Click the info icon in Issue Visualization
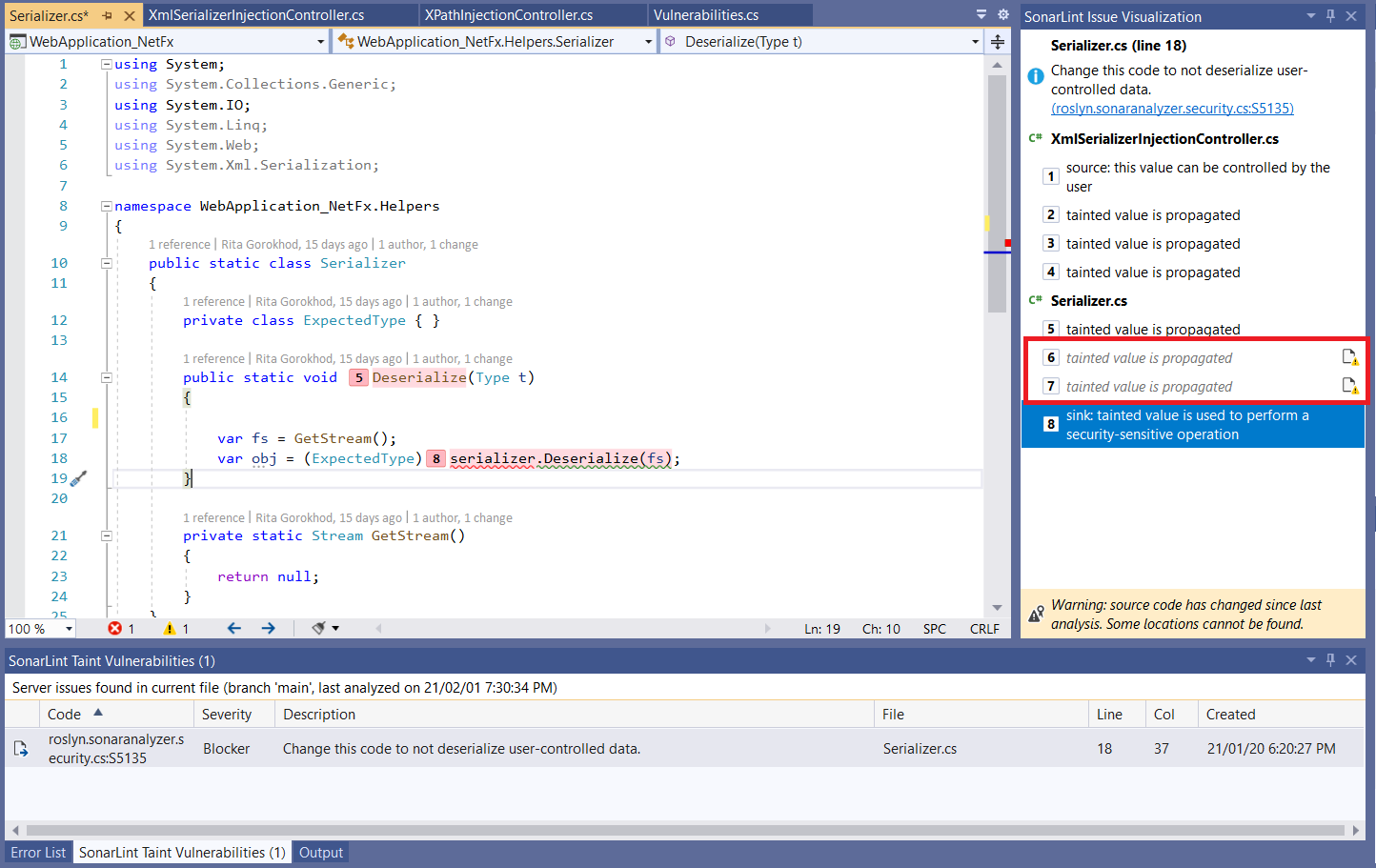Viewport: 1376px width, 868px height. (1036, 76)
